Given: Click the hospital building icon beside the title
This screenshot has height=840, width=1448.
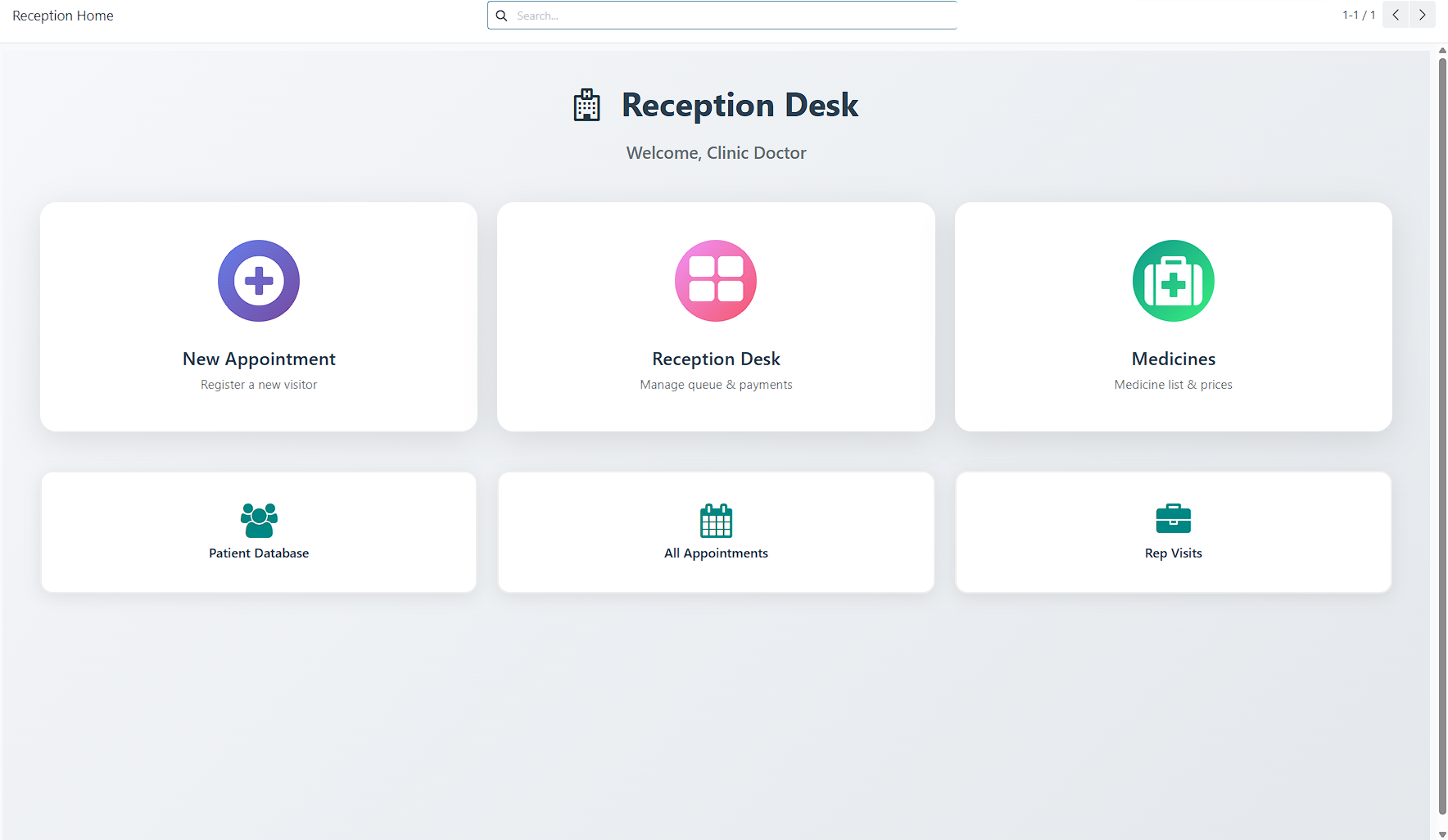Looking at the screenshot, I should (x=586, y=105).
